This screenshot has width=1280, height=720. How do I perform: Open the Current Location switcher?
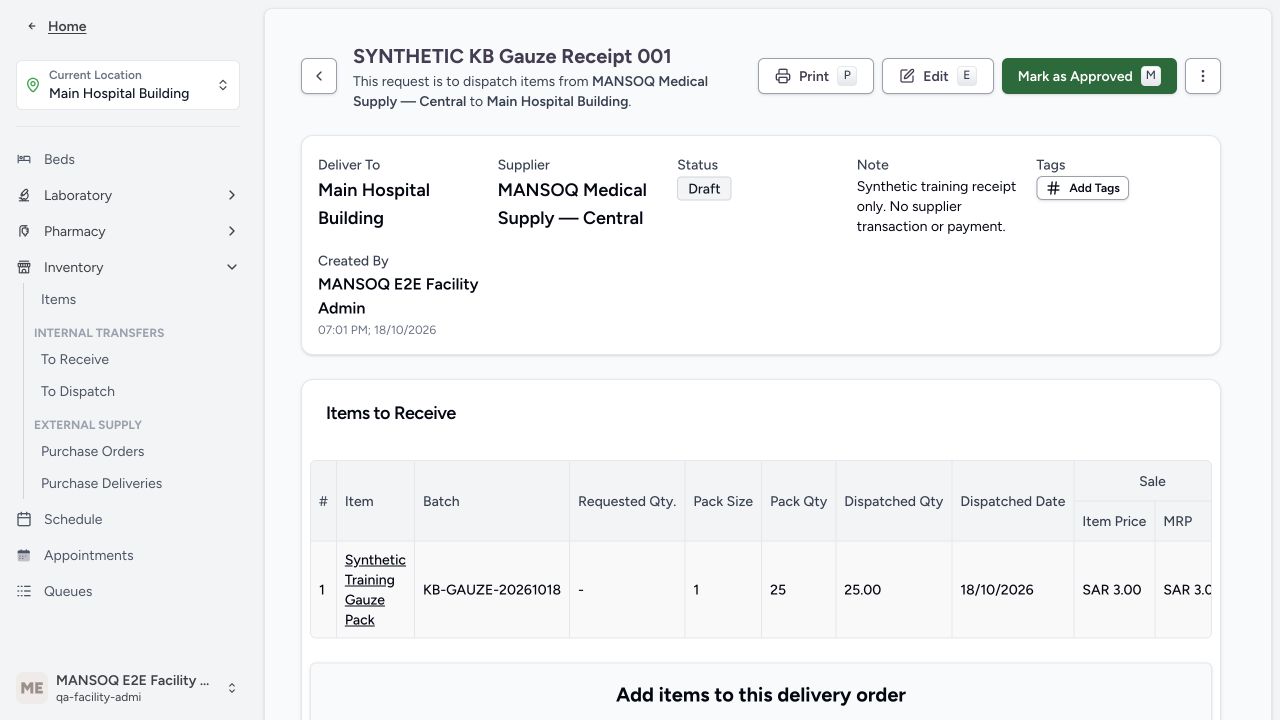coord(128,85)
